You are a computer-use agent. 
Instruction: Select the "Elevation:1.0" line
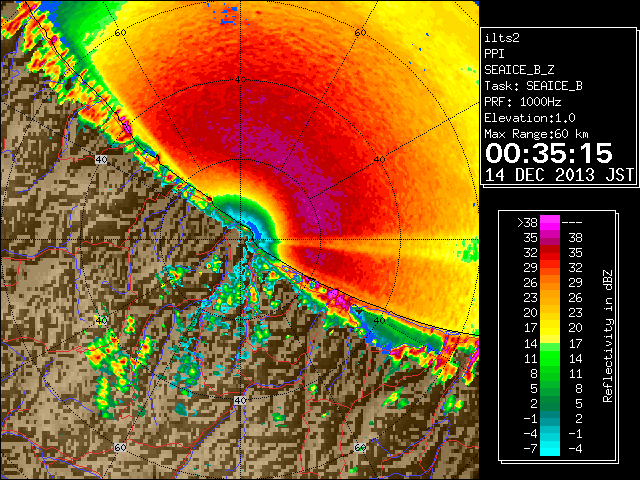click(x=530, y=118)
